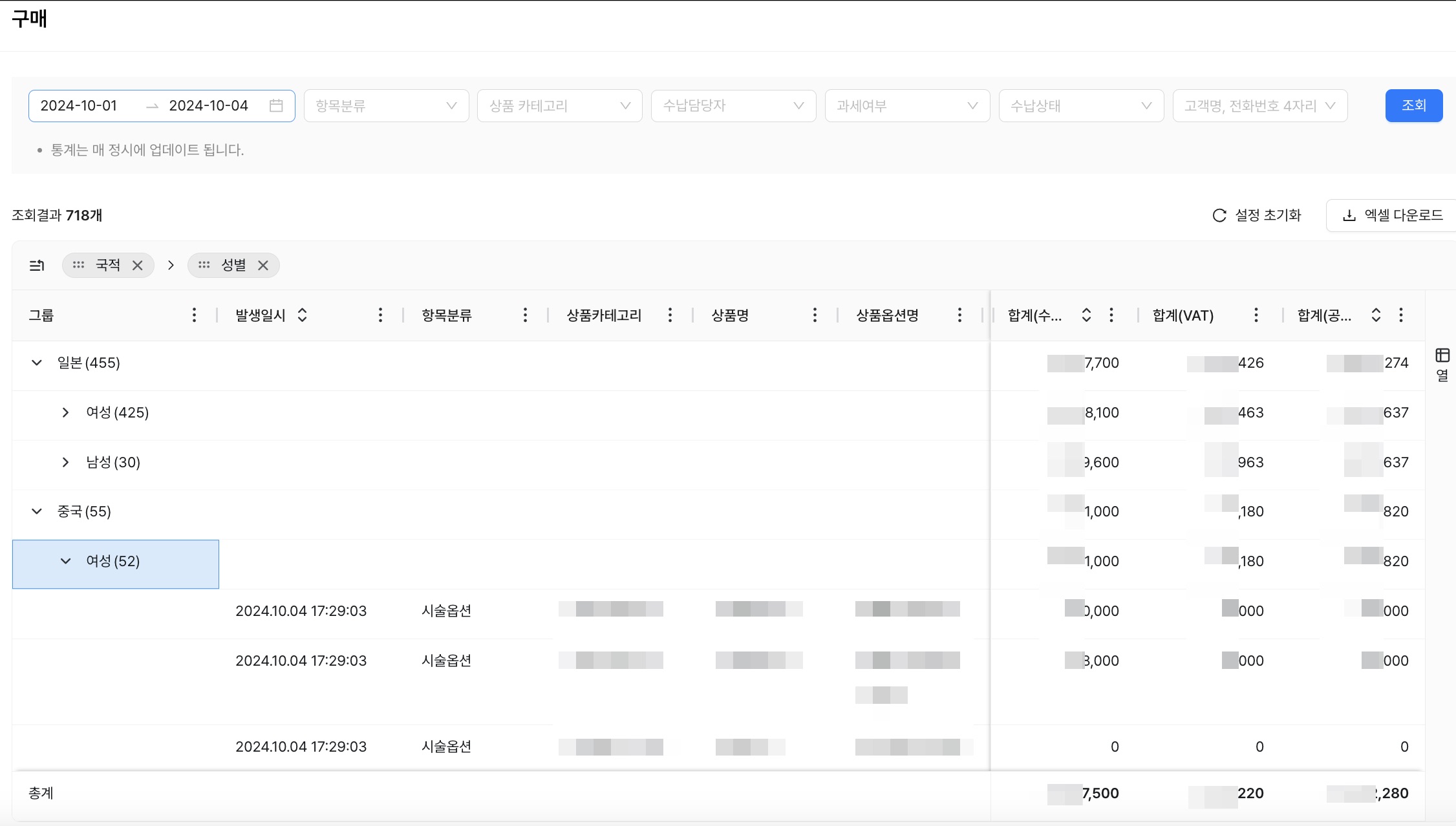Click the 고객명, 전화번호 4자리 search field
The width and height of the screenshot is (1456, 826).
(x=1251, y=105)
